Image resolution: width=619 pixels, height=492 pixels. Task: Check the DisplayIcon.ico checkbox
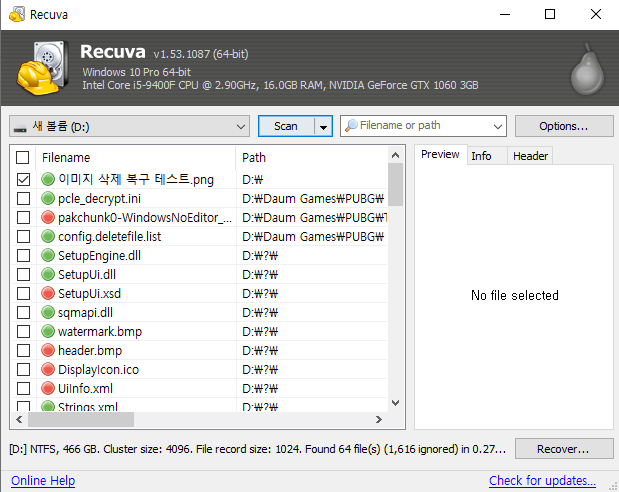pyautogui.click(x=23, y=369)
